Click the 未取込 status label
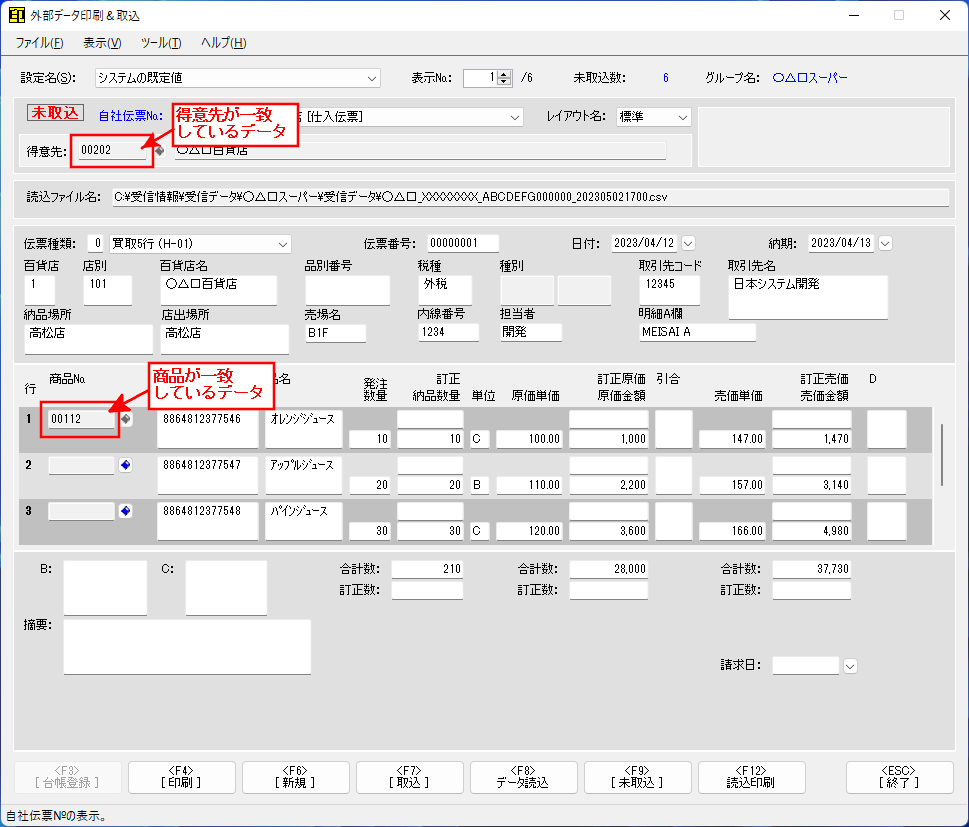969x827 pixels. click(x=55, y=113)
